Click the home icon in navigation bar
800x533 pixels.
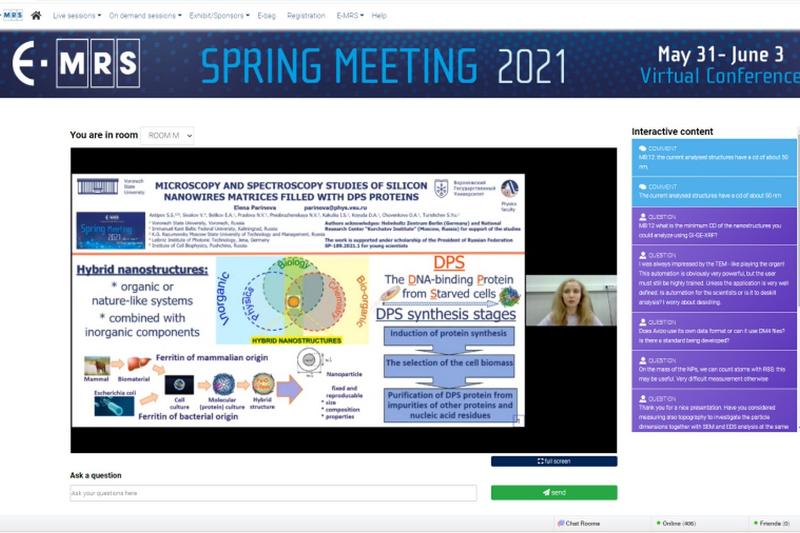(36, 16)
